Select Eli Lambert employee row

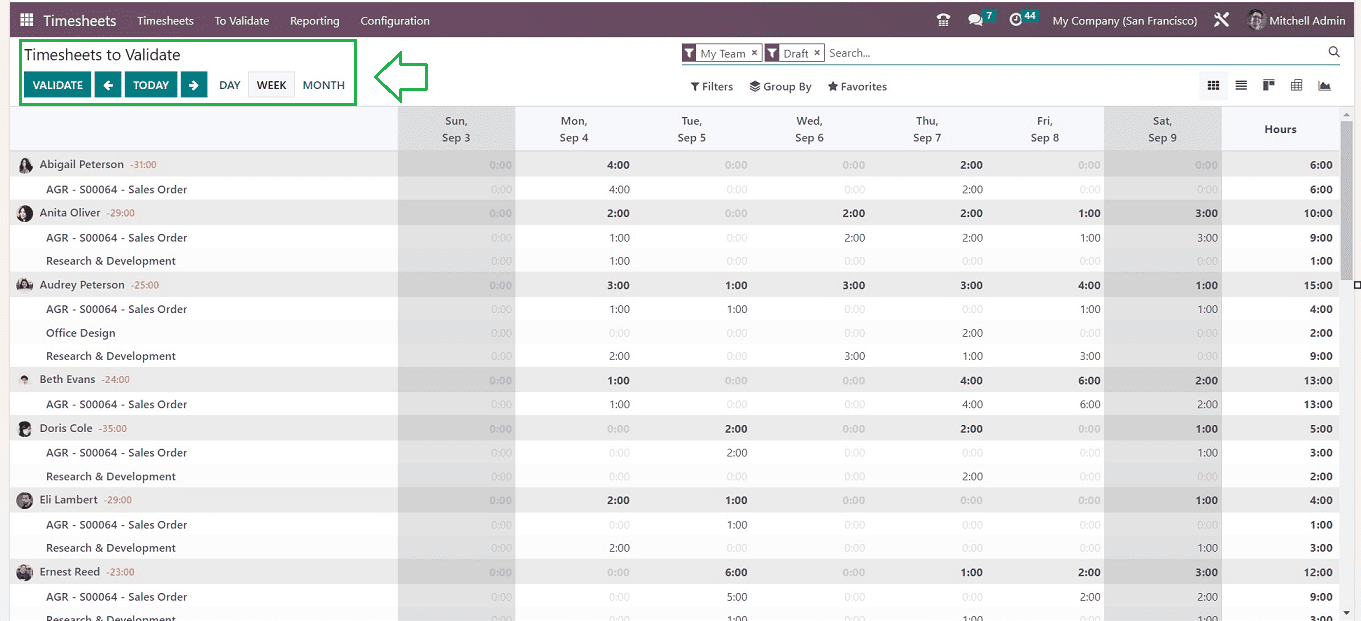click(x=675, y=500)
